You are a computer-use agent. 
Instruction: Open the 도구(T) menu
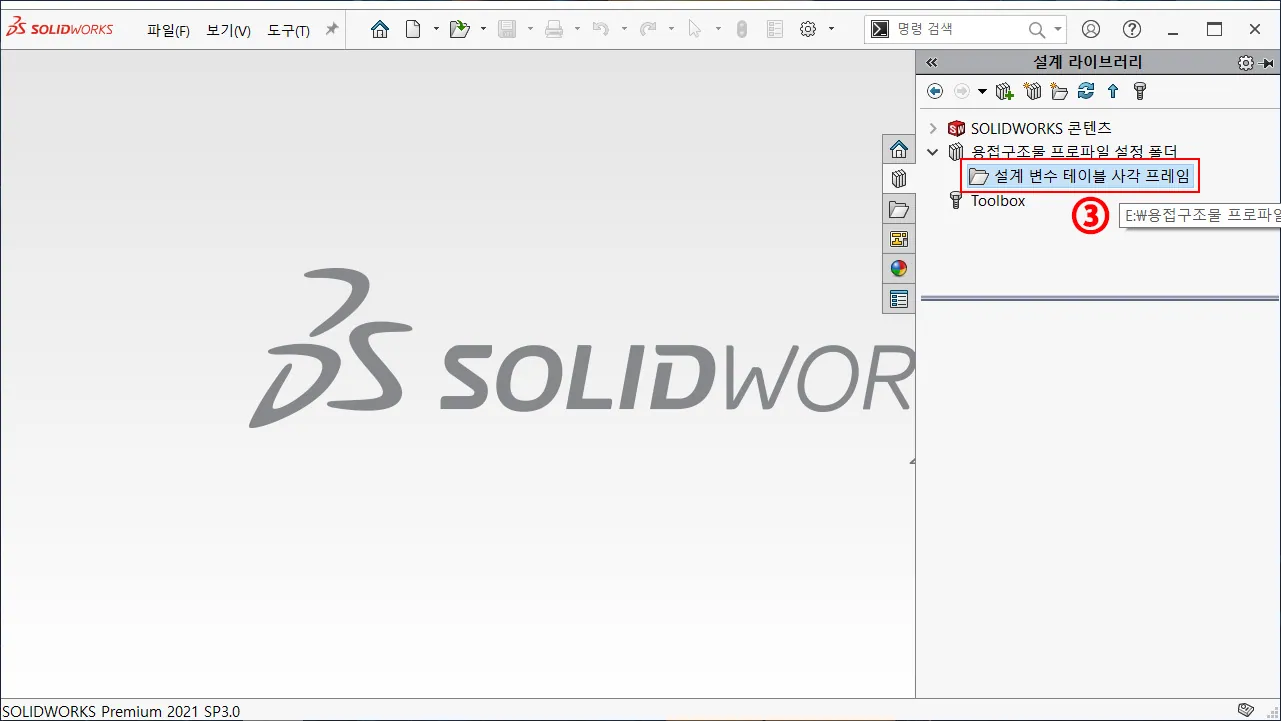tap(288, 31)
